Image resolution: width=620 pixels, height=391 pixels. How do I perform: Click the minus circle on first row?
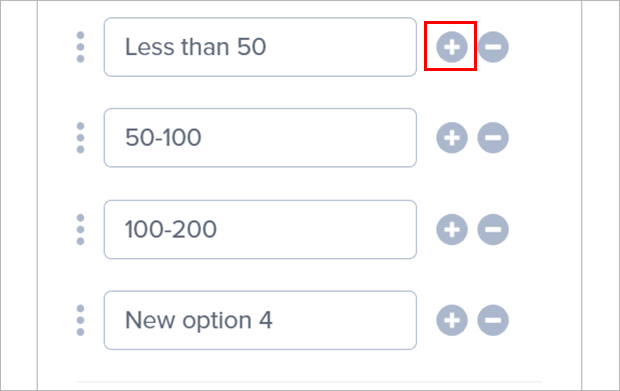493,47
